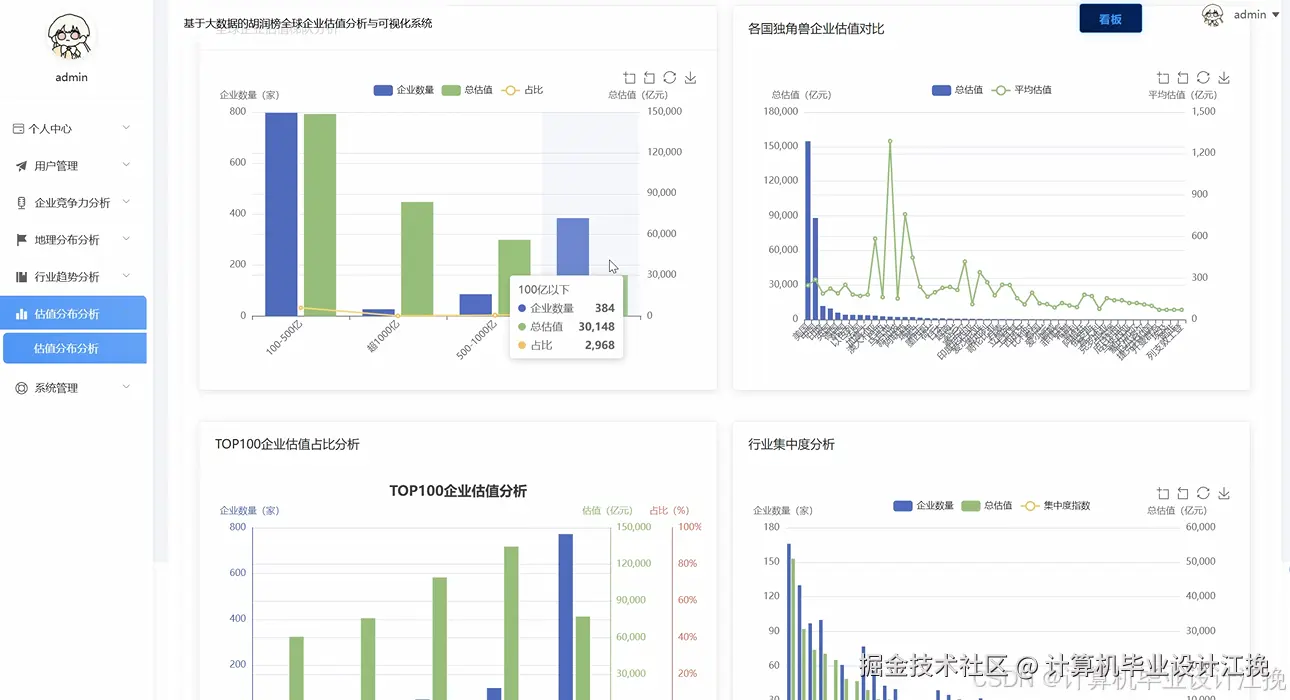Viewport: 1290px width, 700px height.
Task: Expand 个人中心 menu chevron
Action: pyautogui.click(x=126, y=127)
